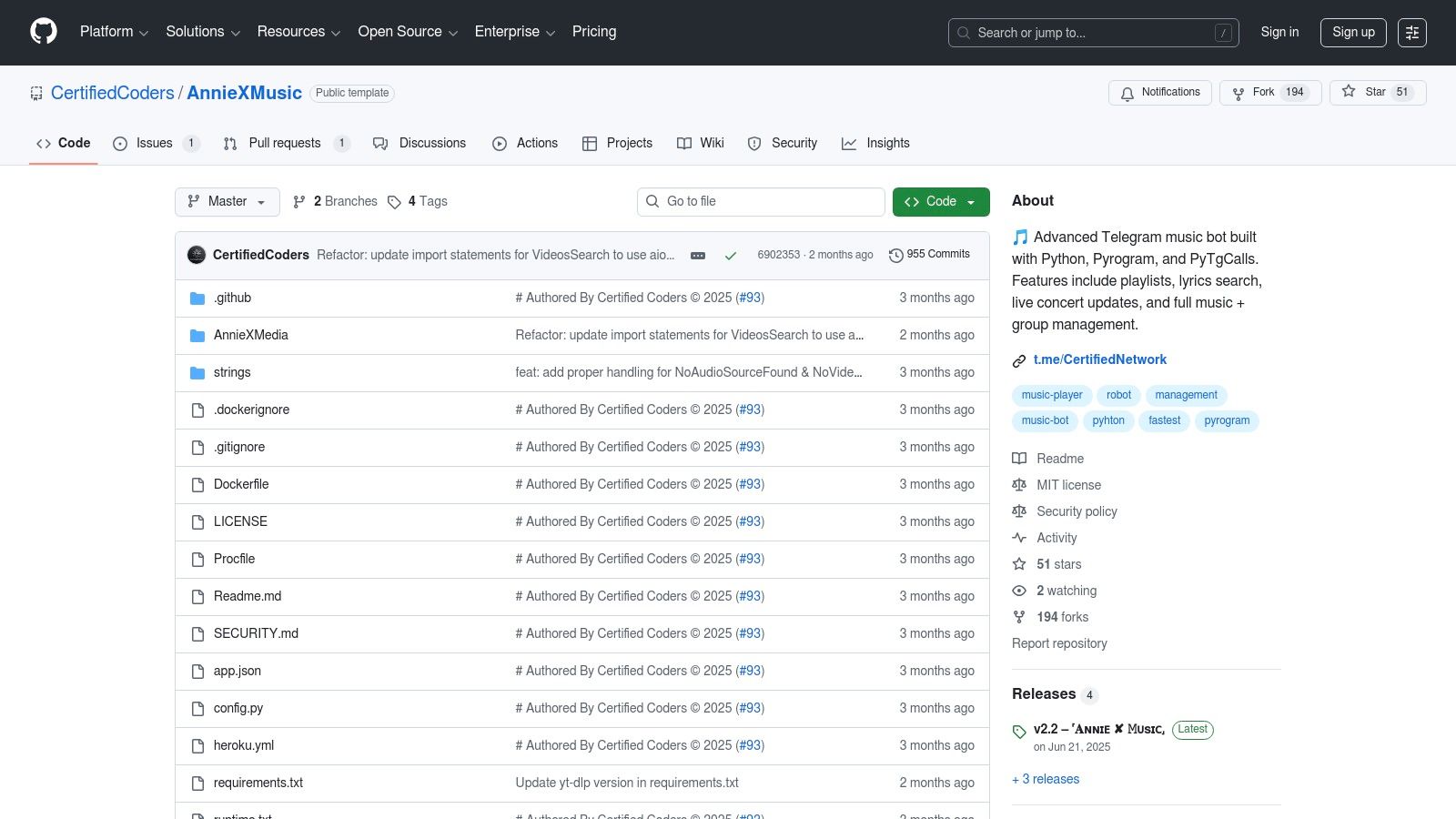Click the commit status checkmark icon
This screenshot has width=1456, height=819.
(730, 256)
